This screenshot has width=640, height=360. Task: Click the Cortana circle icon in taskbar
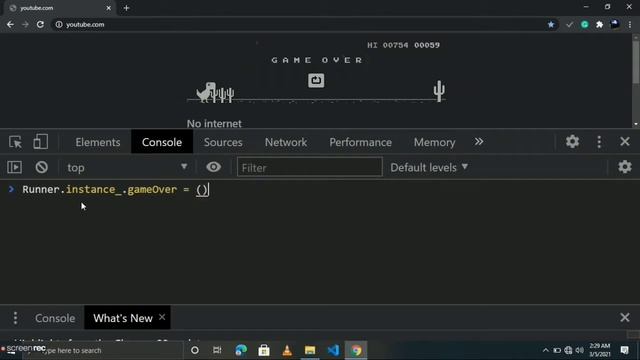click(x=195, y=350)
